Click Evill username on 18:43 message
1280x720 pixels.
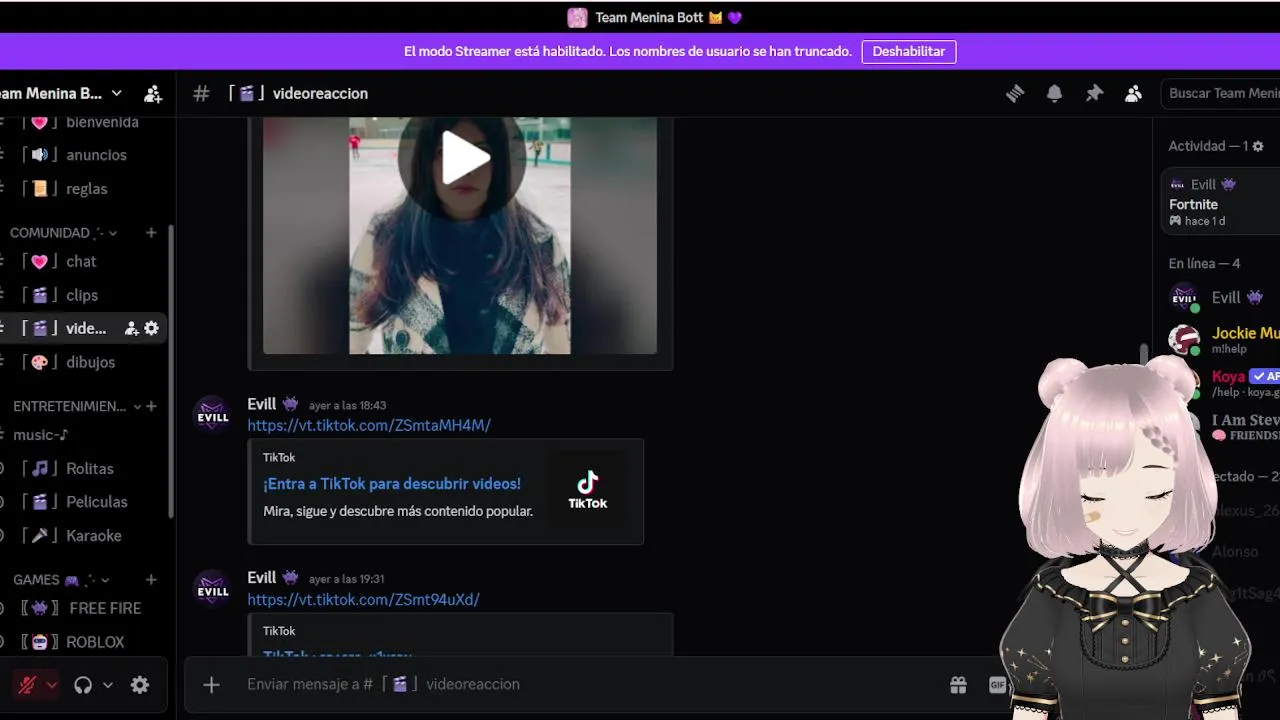click(262, 404)
